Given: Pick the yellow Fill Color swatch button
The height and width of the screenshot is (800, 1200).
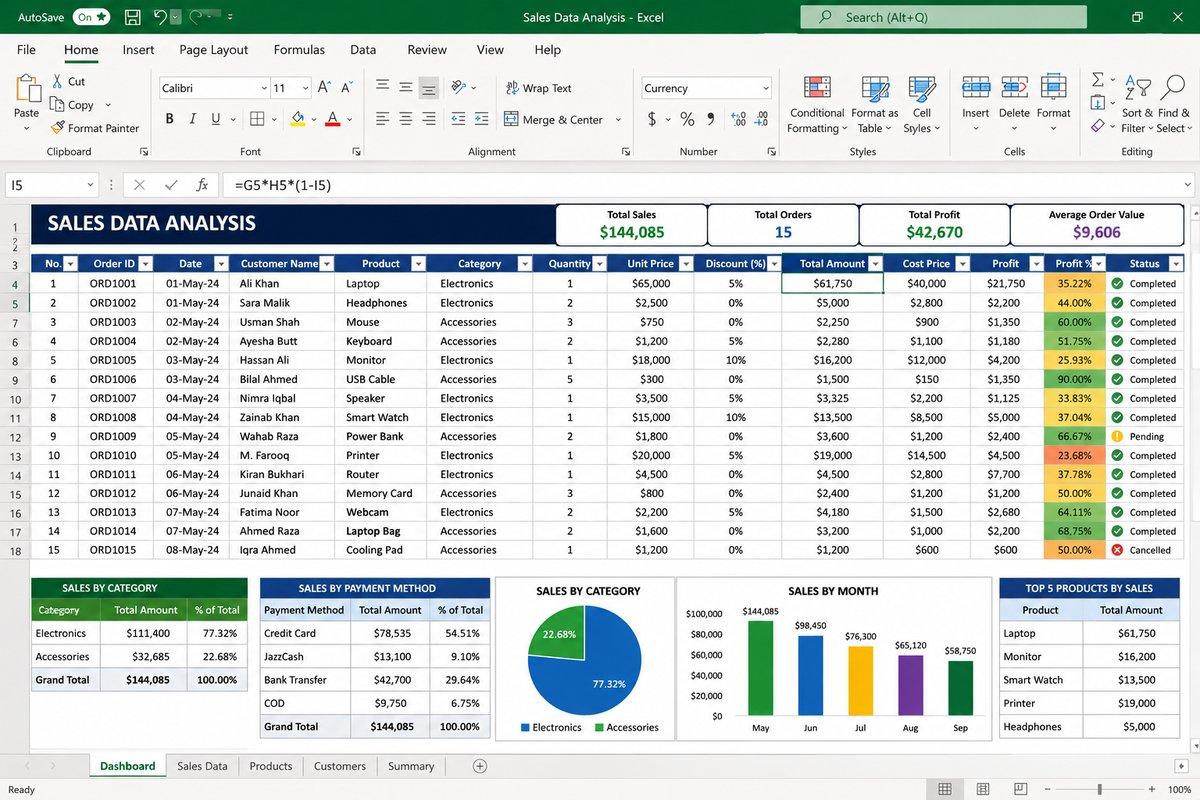Looking at the screenshot, I should click(x=297, y=119).
